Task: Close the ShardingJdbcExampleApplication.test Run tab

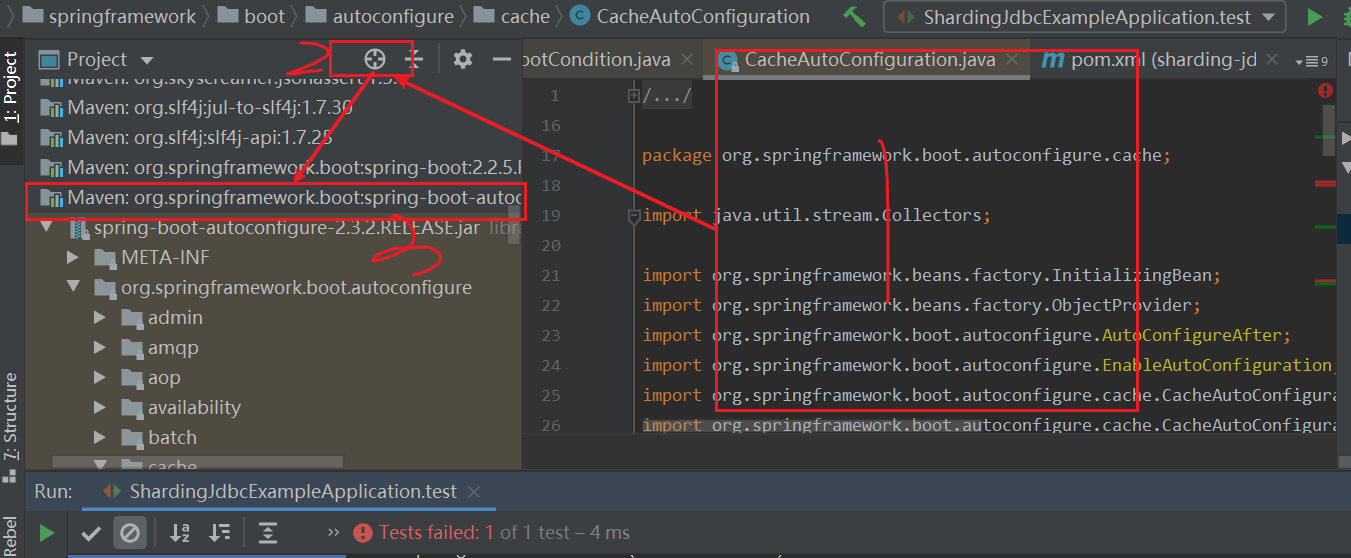Action: click(474, 492)
